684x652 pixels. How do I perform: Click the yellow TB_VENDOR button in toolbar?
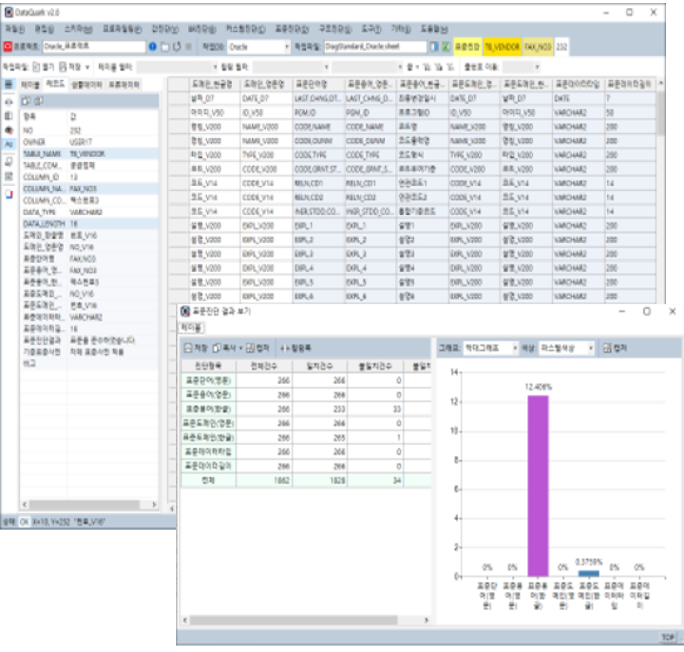coord(501,47)
